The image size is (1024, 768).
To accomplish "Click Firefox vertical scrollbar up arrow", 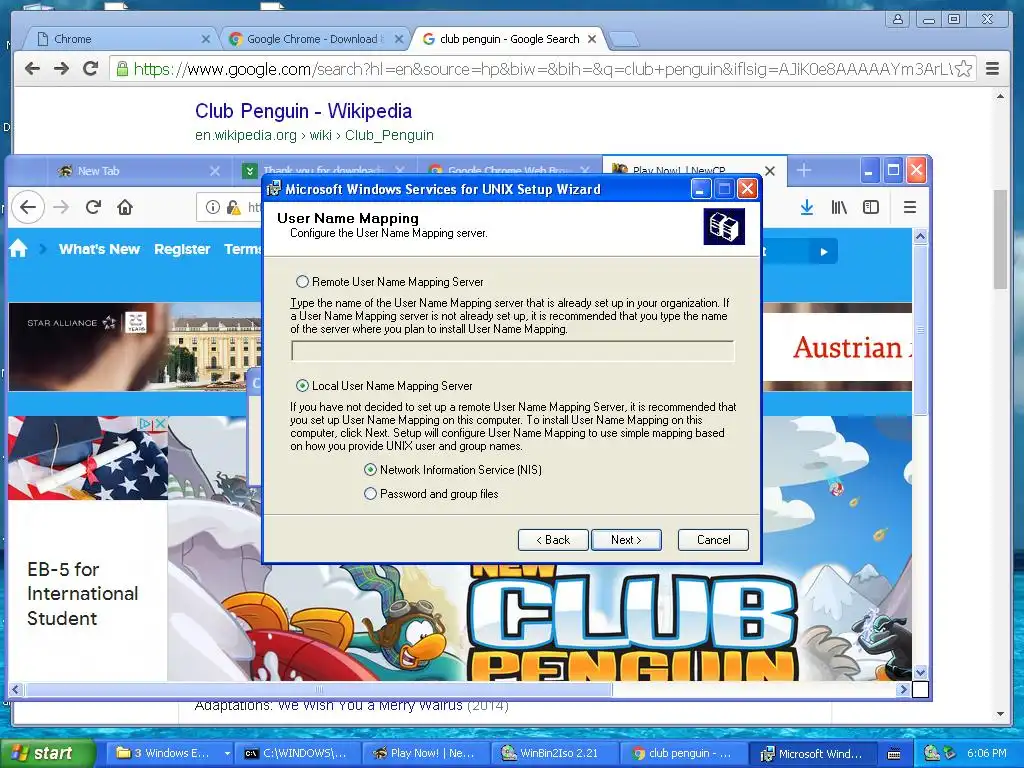I will click(x=920, y=236).
